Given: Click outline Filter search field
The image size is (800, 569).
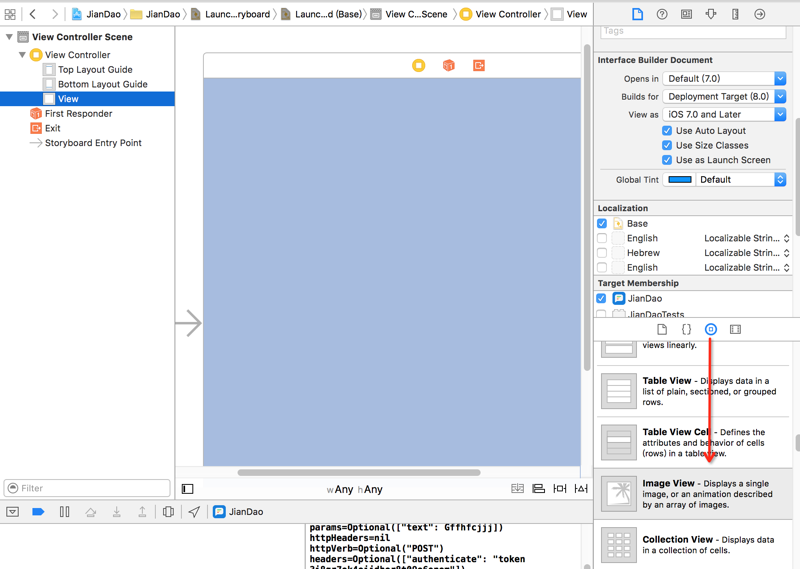Looking at the screenshot, I should pyautogui.click(x=87, y=488).
